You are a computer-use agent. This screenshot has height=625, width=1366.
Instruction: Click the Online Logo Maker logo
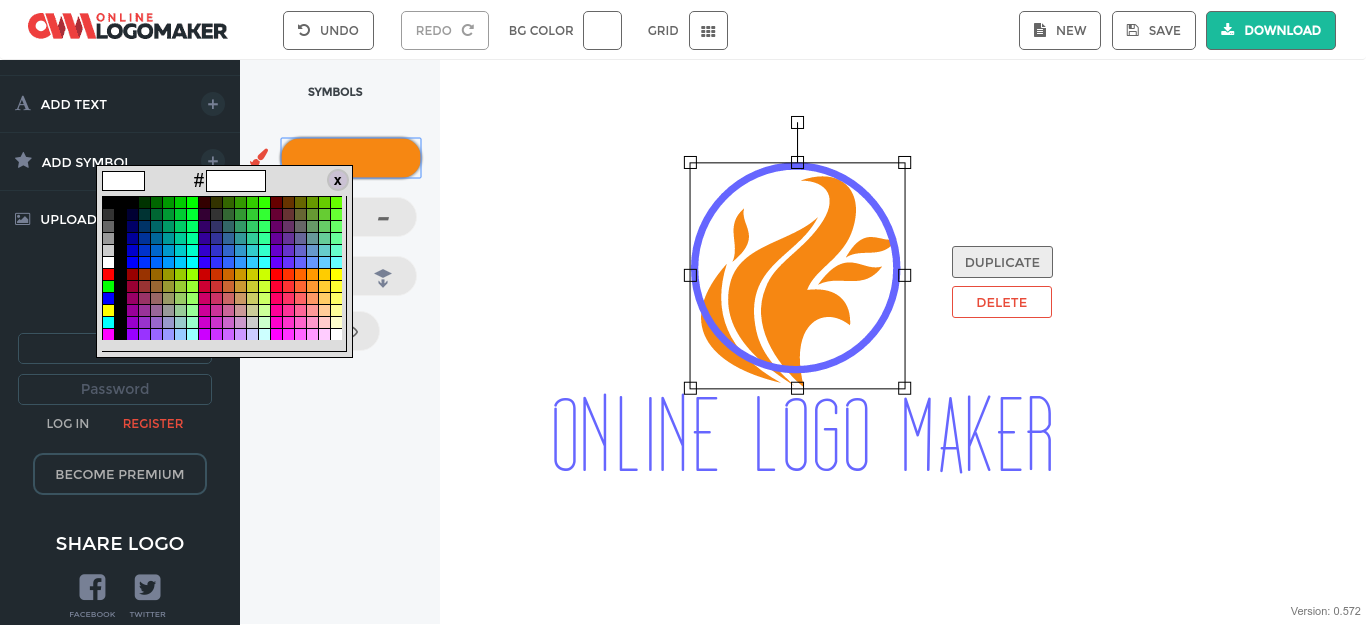[128, 27]
